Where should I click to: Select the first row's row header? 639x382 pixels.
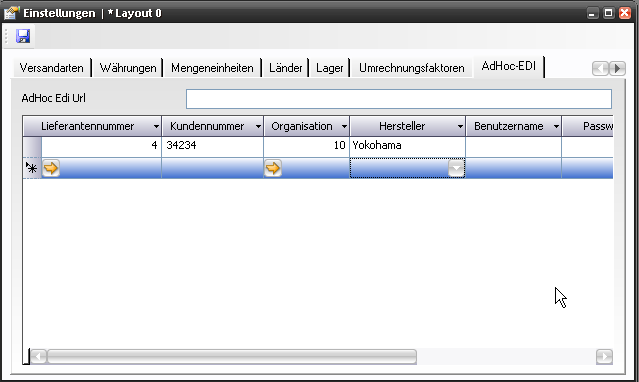(x=32, y=147)
